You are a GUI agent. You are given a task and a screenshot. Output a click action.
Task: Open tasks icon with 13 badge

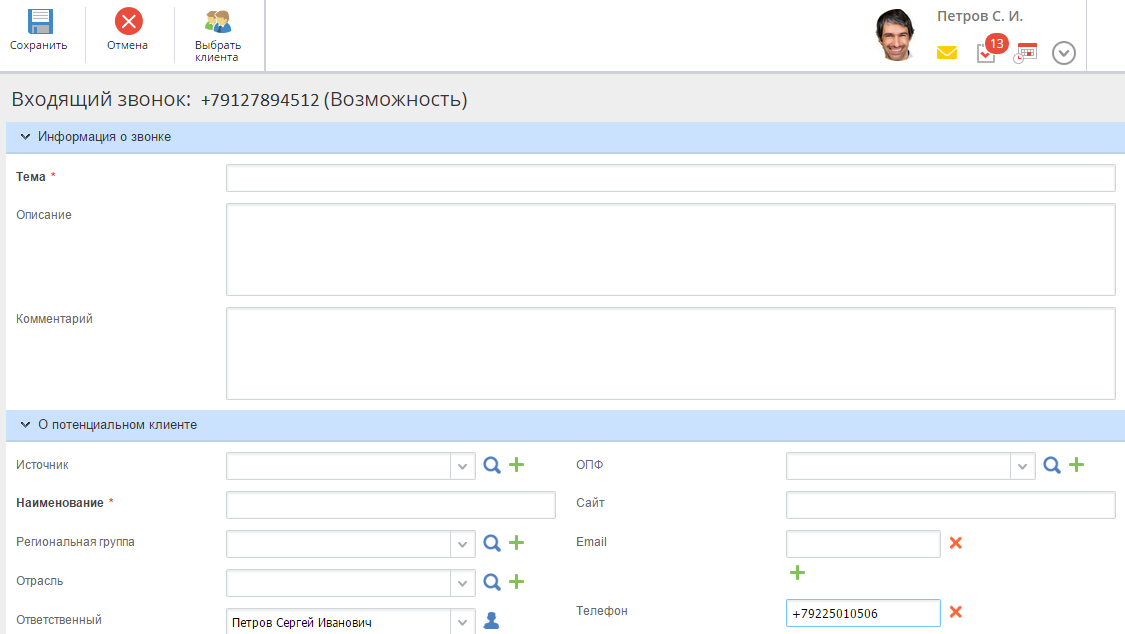tap(987, 52)
